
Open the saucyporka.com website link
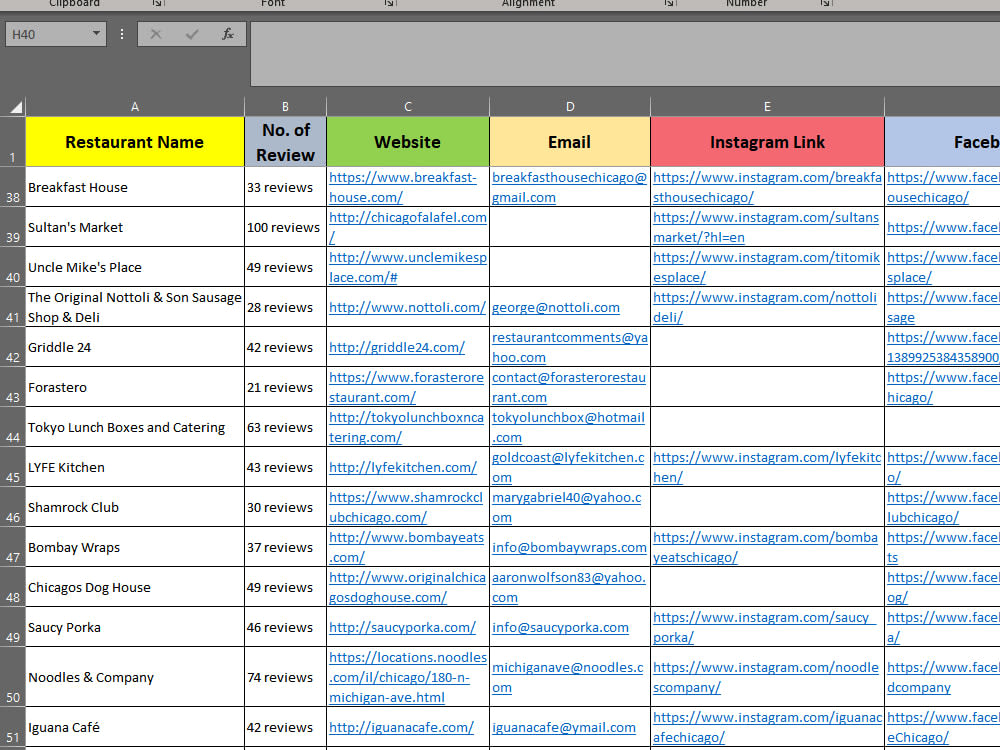point(402,628)
